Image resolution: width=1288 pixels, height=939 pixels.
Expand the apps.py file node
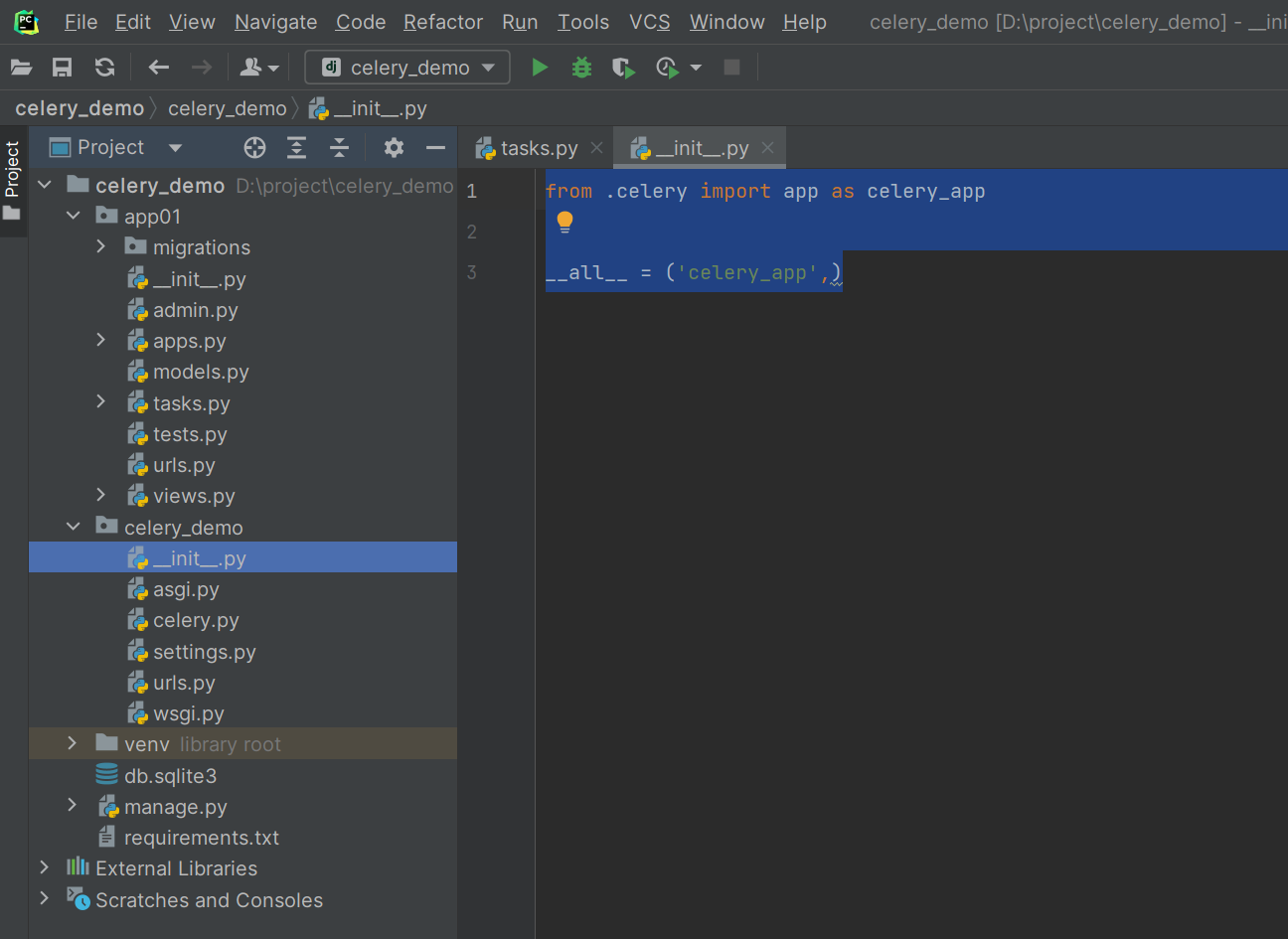click(100, 340)
